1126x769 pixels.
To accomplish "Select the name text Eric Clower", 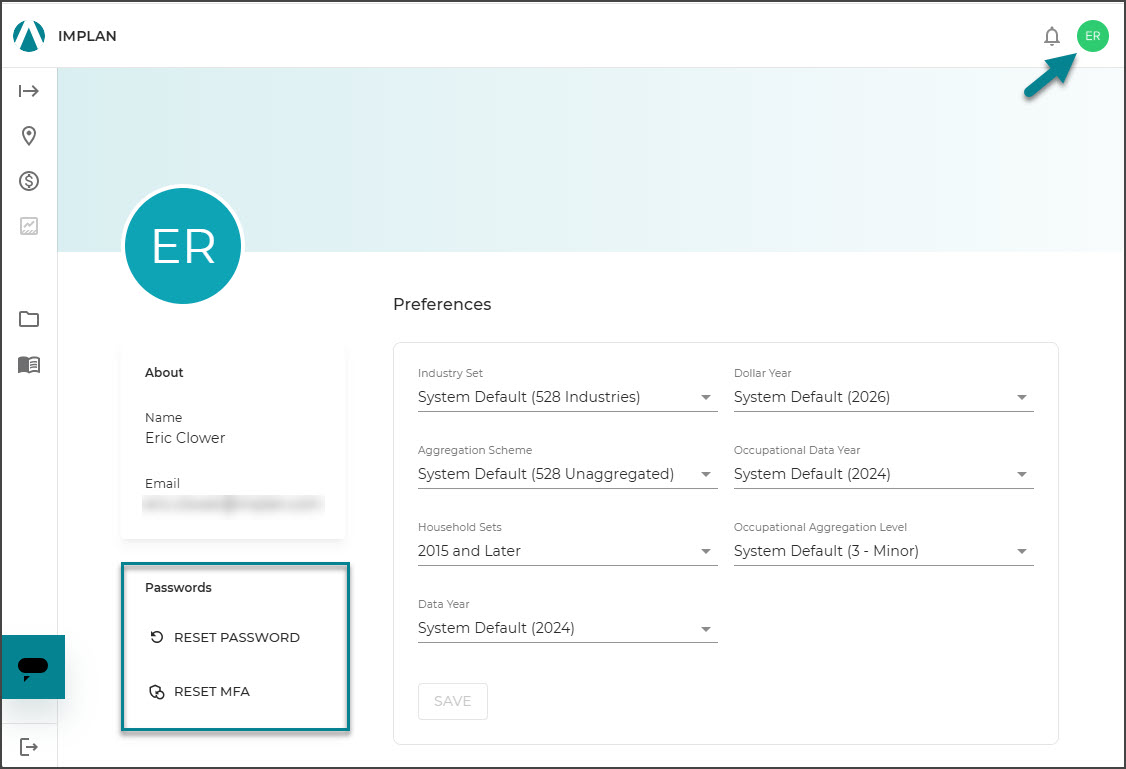I will (x=185, y=438).
